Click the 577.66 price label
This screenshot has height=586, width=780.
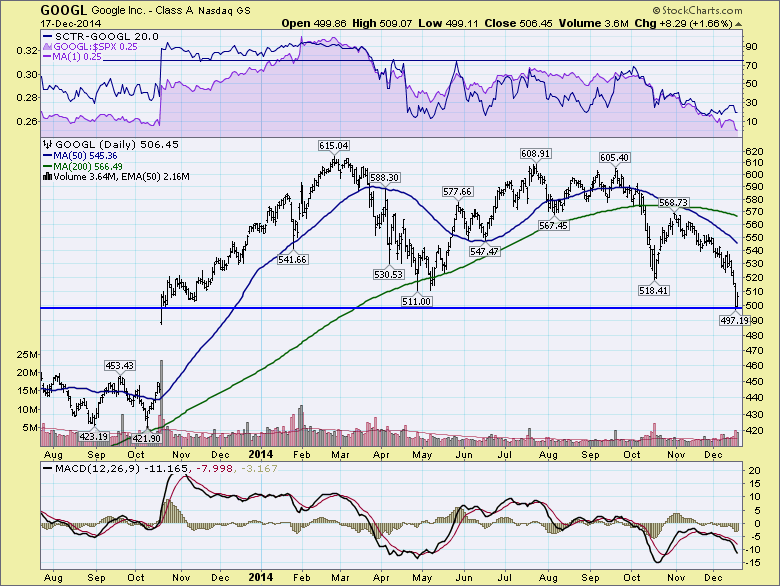coord(458,192)
